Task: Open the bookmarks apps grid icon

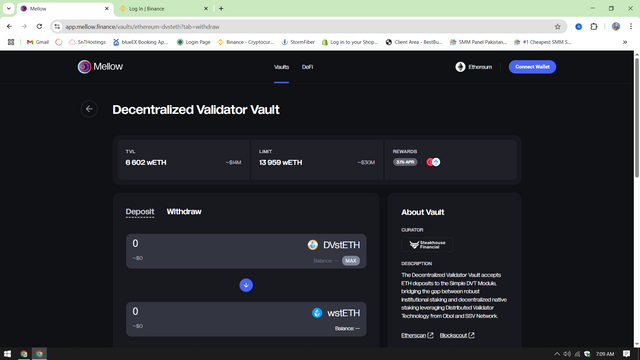Action: coord(11,42)
